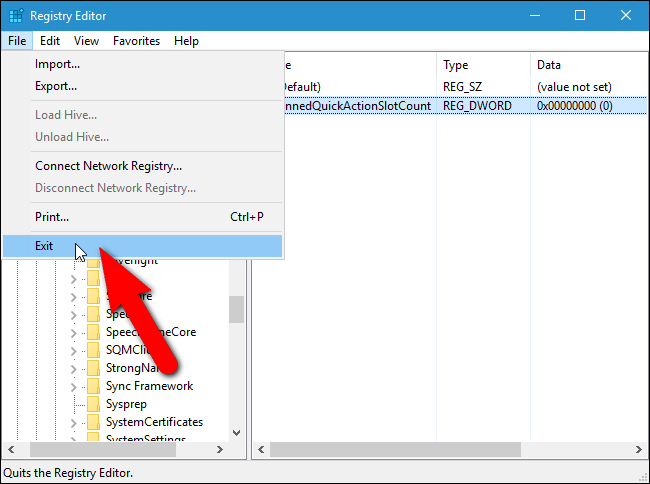This screenshot has width=650, height=484.
Task: Select the Sysprep folder icon
Action: click(x=93, y=404)
